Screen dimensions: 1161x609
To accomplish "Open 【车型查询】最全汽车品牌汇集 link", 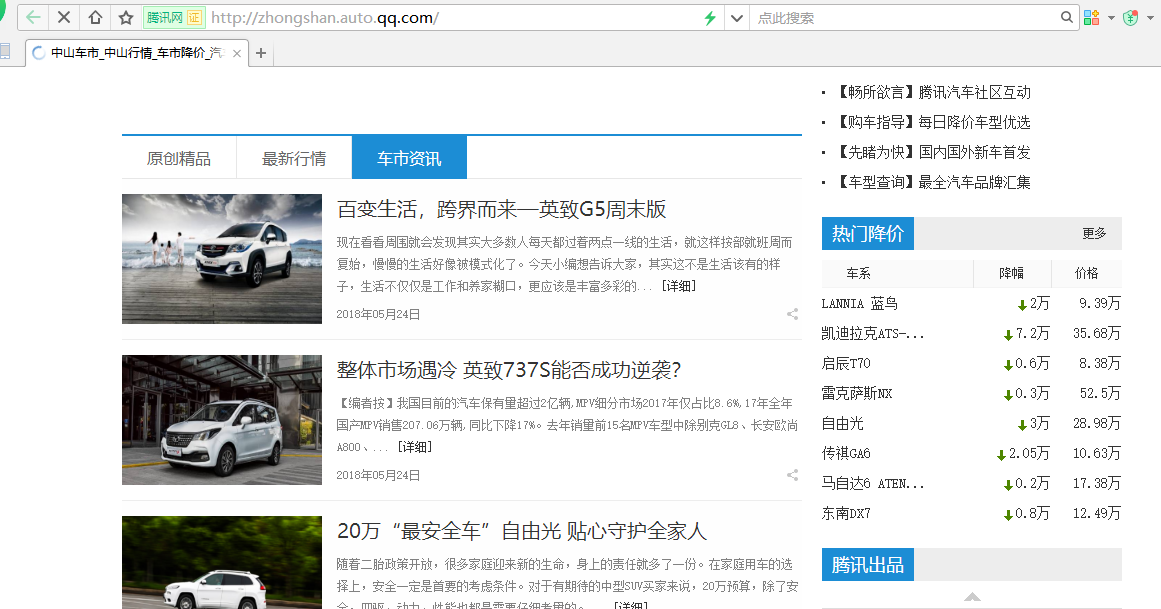I will (x=932, y=182).
